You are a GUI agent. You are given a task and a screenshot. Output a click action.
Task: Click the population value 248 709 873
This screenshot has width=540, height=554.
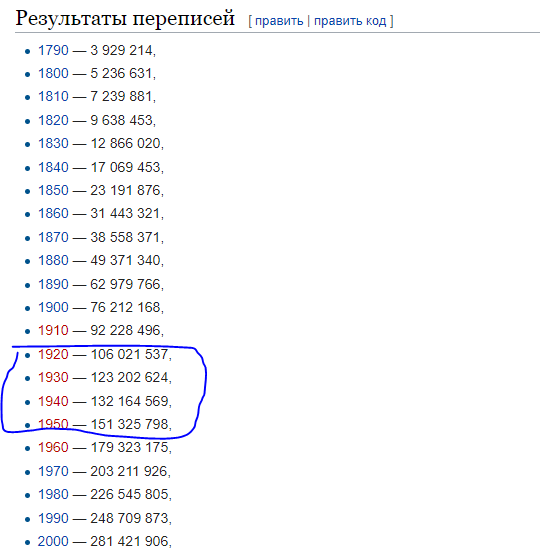pyautogui.click(x=129, y=518)
